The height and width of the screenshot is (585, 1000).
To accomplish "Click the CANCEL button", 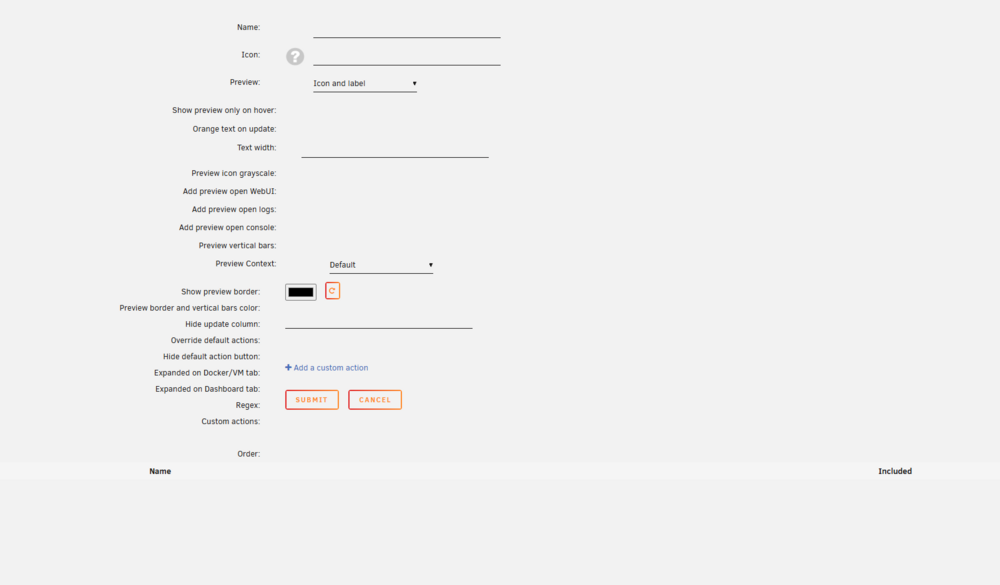I will click(375, 400).
